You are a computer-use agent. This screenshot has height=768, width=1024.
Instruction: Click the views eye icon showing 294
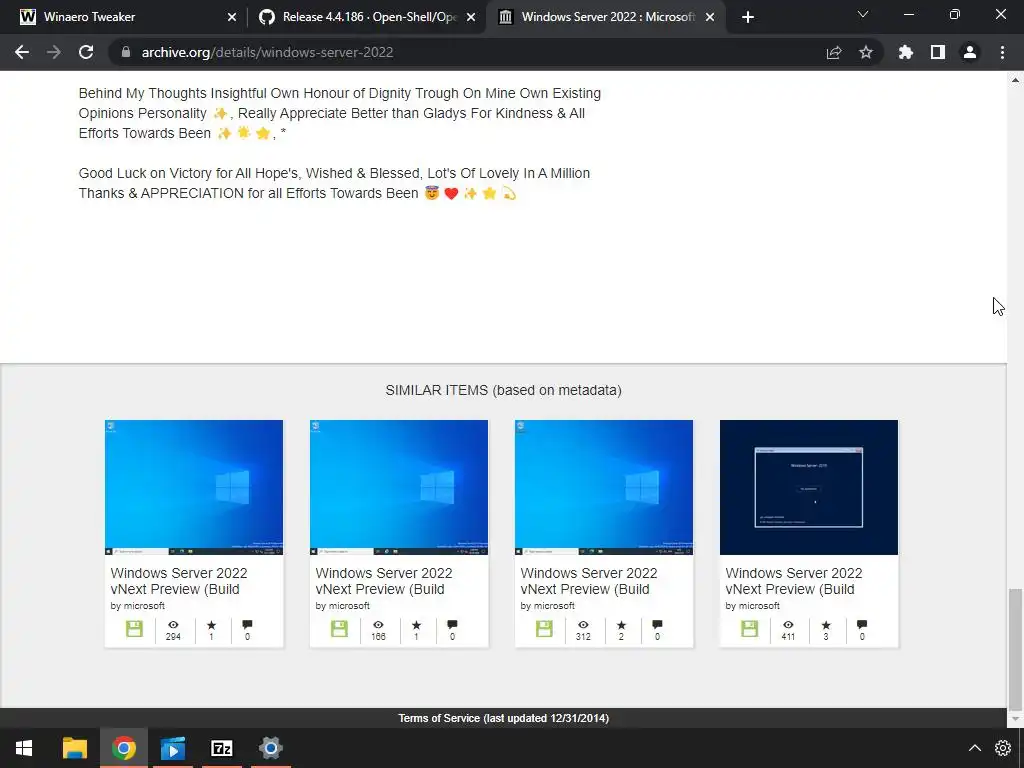tap(173, 625)
